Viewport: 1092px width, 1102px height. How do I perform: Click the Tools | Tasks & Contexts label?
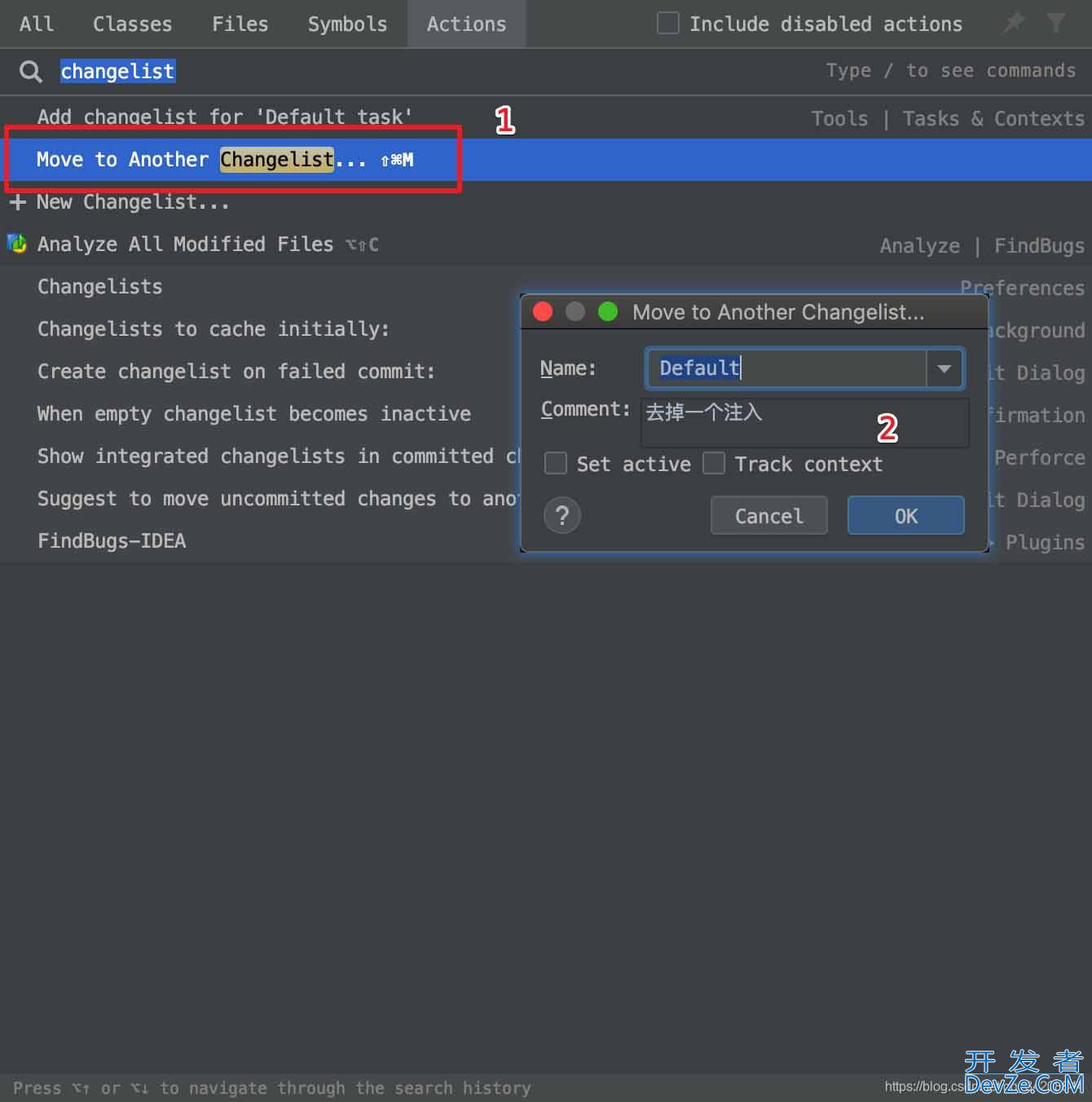(x=948, y=119)
